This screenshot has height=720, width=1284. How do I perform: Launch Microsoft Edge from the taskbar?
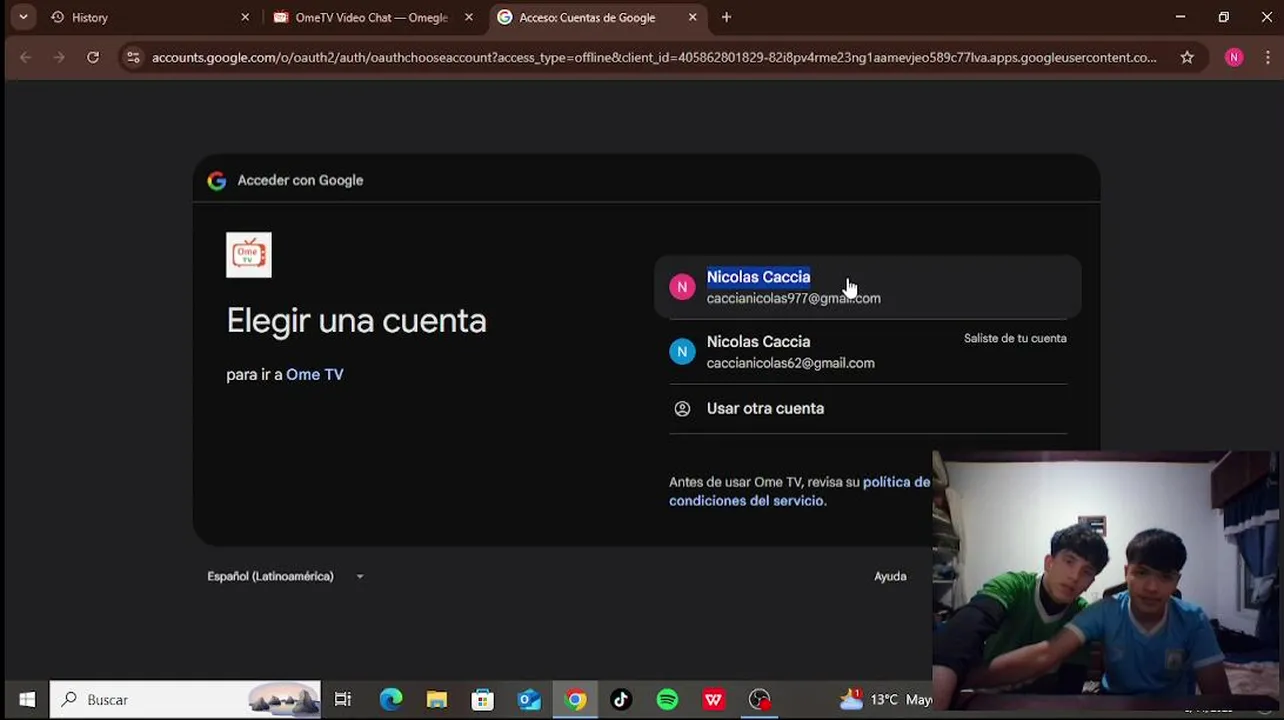(x=391, y=700)
